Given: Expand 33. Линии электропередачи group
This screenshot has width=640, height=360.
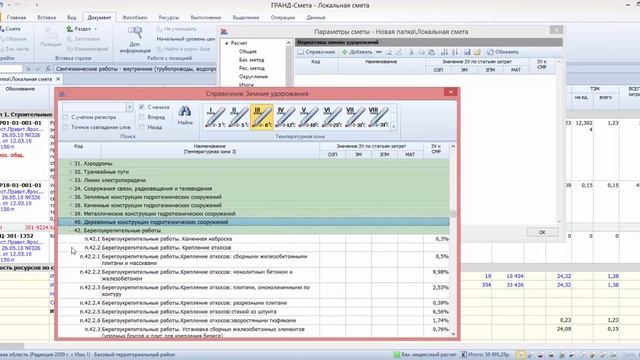Looking at the screenshot, I should coord(71,180).
